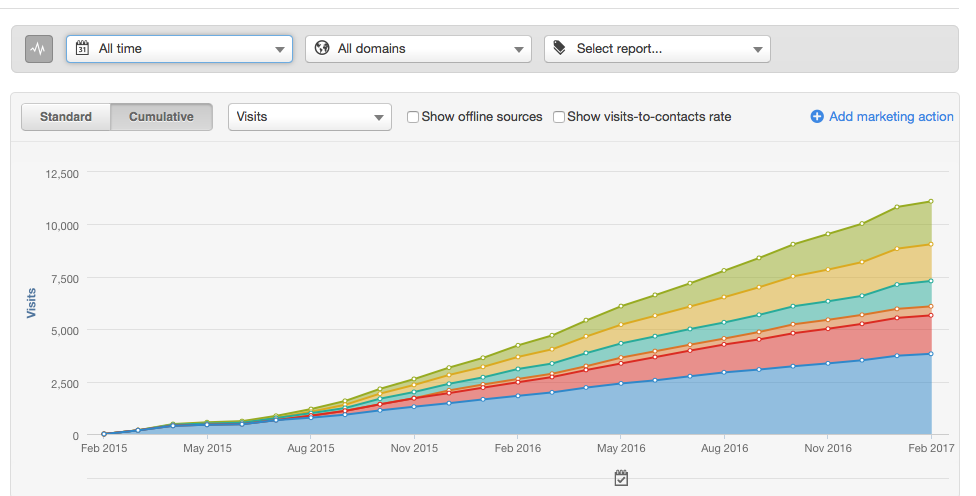Open the All time date range dropdown
The width and height of the screenshot is (976, 496).
coord(180,48)
